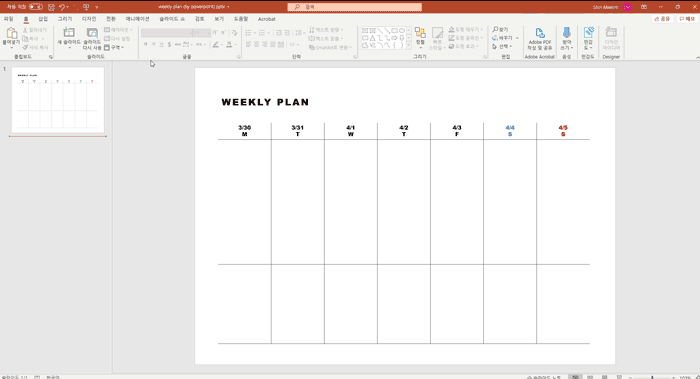Click the 바꾸기 (Replace) button

503,38
